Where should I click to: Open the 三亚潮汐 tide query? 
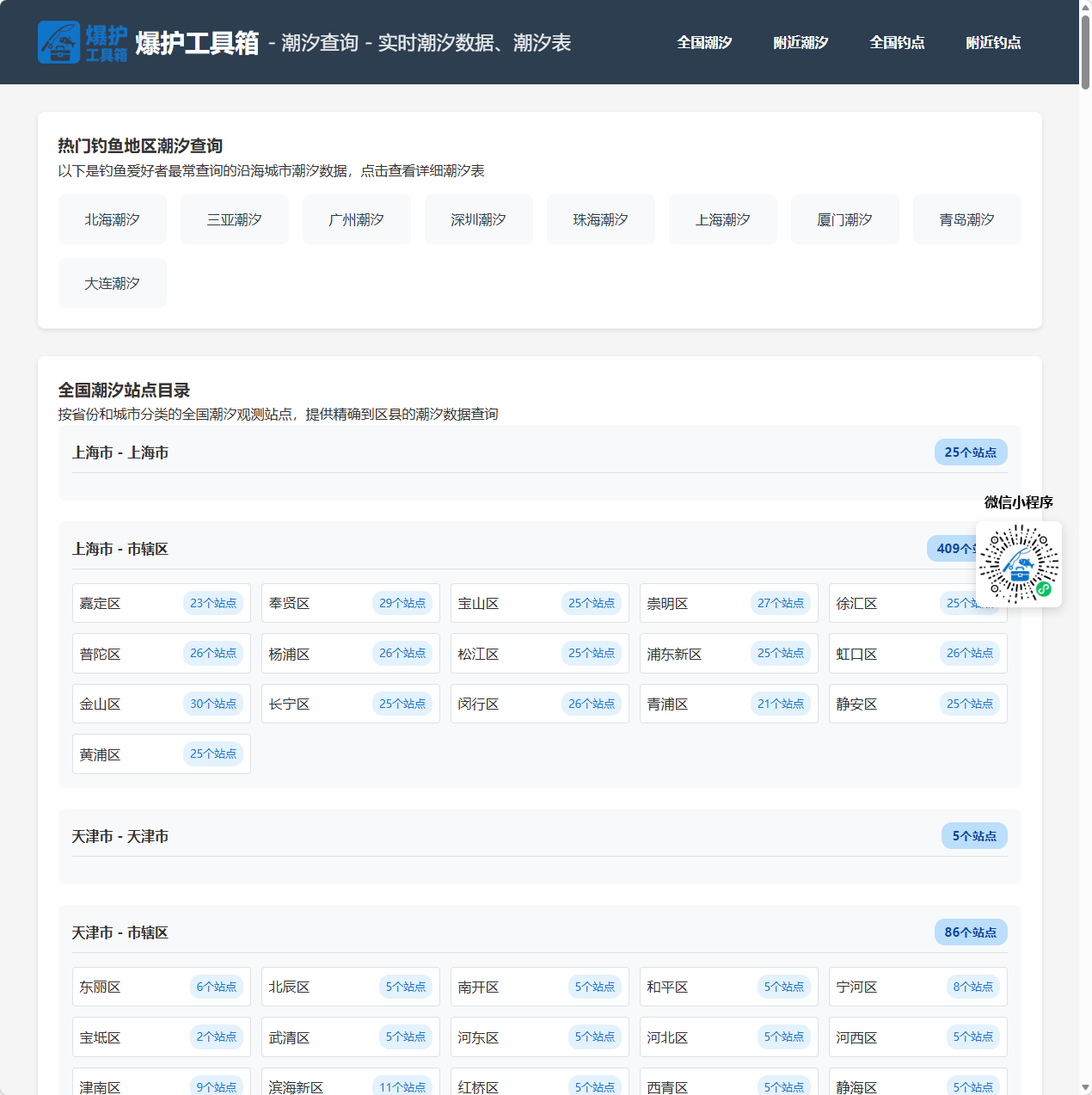pyautogui.click(x=234, y=219)
